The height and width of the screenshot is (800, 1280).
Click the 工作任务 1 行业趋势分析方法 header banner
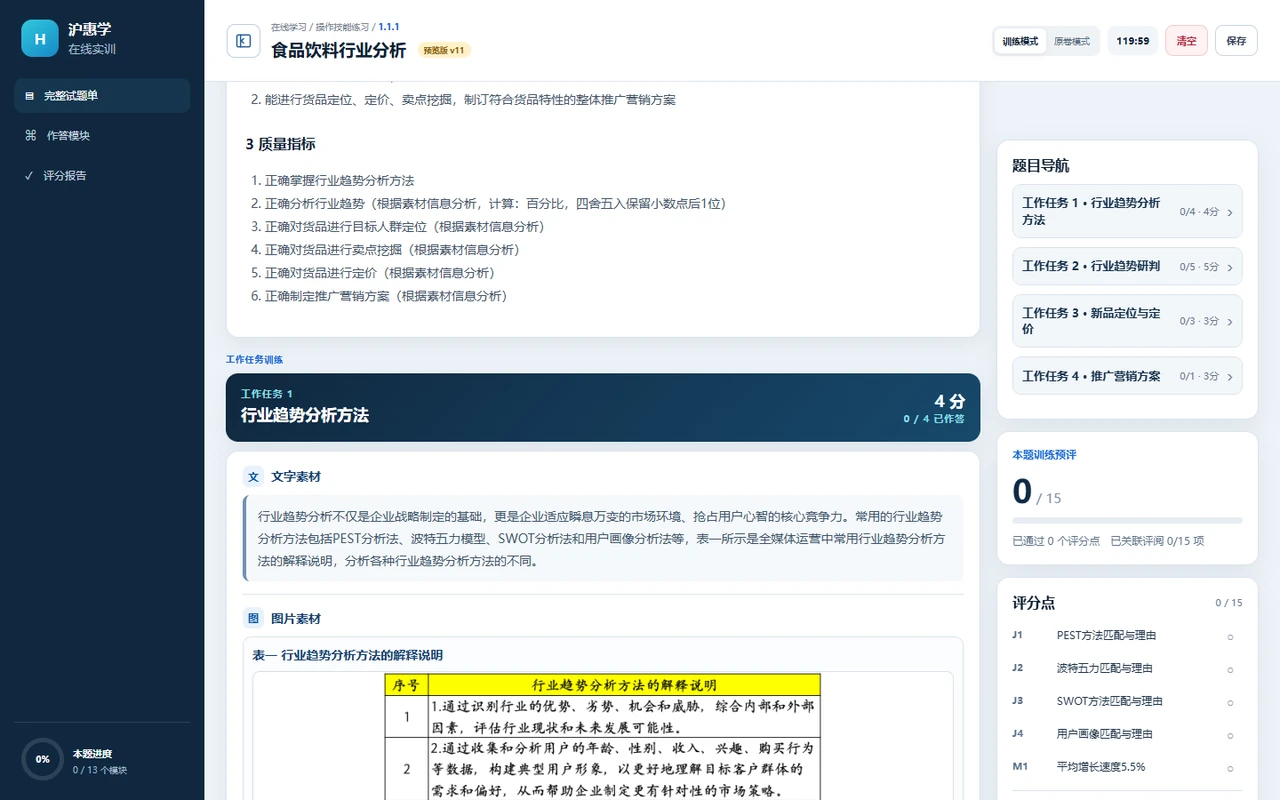603,408
